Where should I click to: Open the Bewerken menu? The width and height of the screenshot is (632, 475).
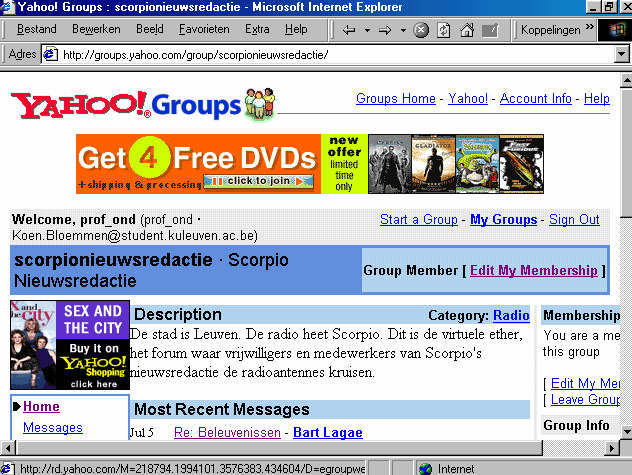(96, 29)
